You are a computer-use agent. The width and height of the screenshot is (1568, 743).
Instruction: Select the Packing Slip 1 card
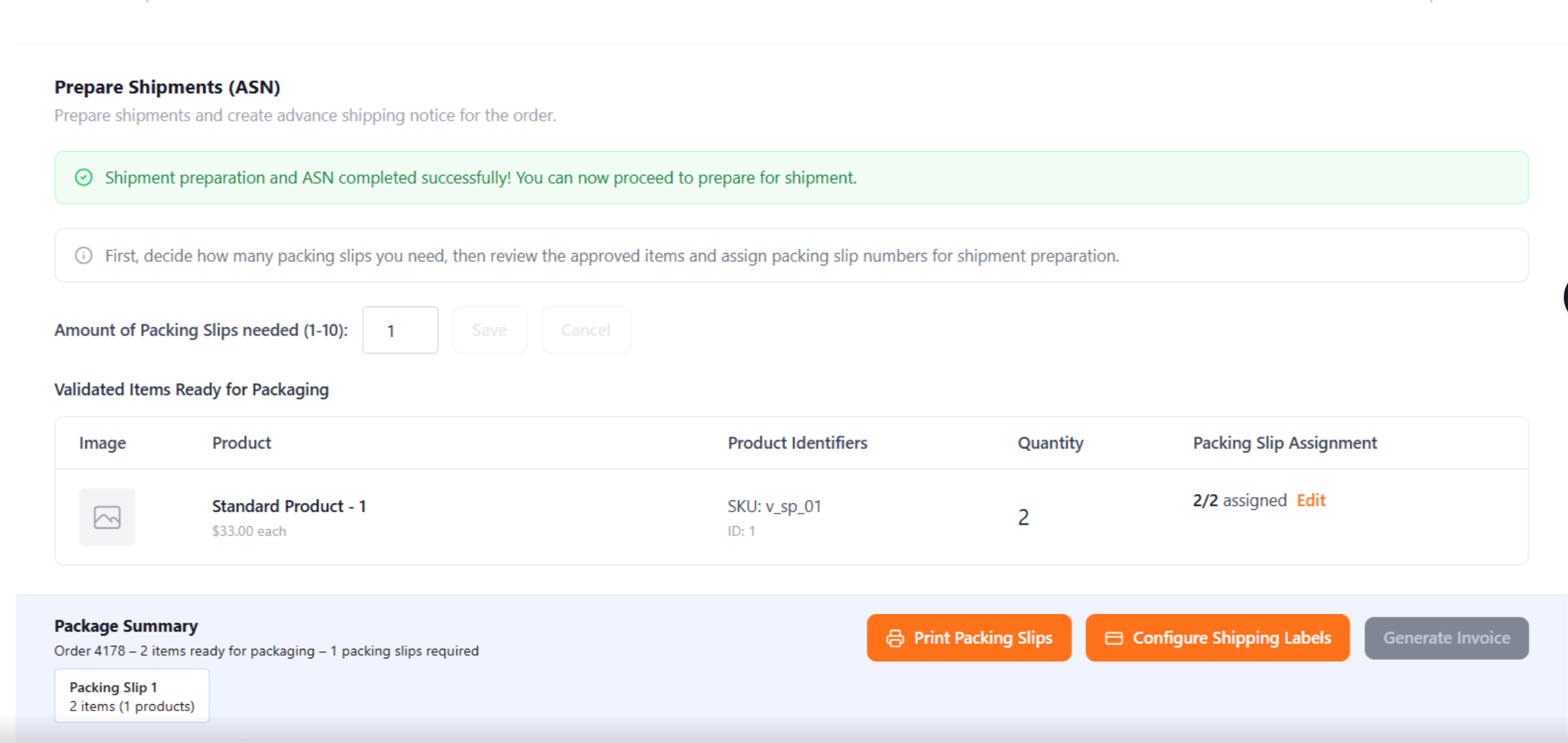click(132, 696)
